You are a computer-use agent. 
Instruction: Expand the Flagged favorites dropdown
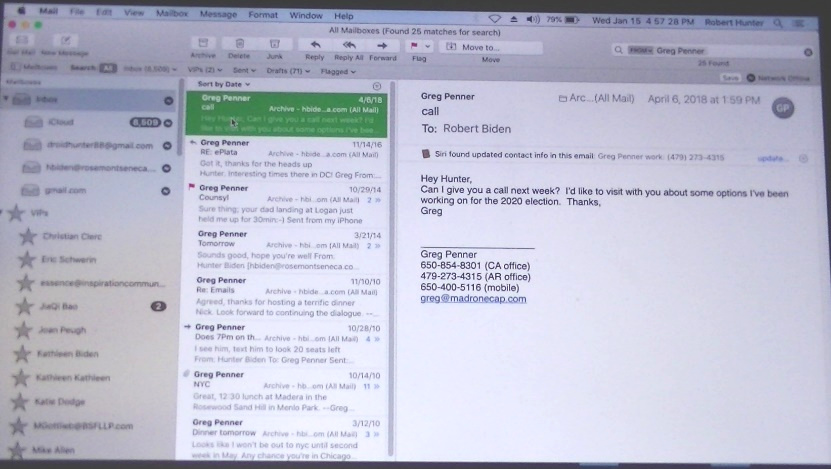click(x=338, y=71)
